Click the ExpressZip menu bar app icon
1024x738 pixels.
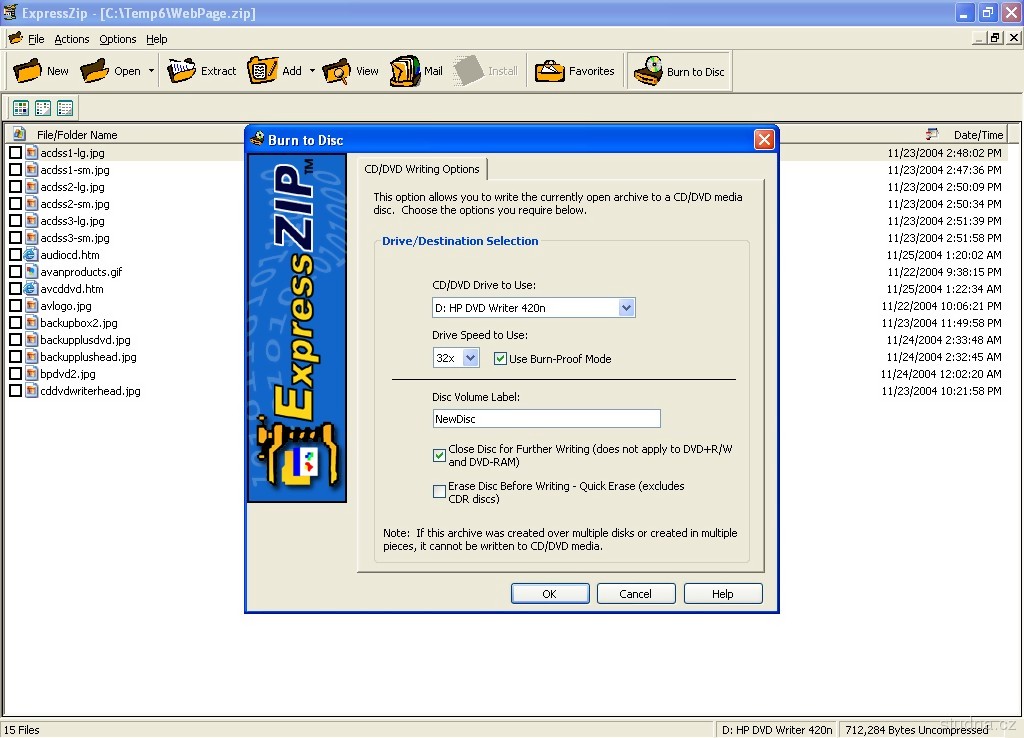[16, 39]
